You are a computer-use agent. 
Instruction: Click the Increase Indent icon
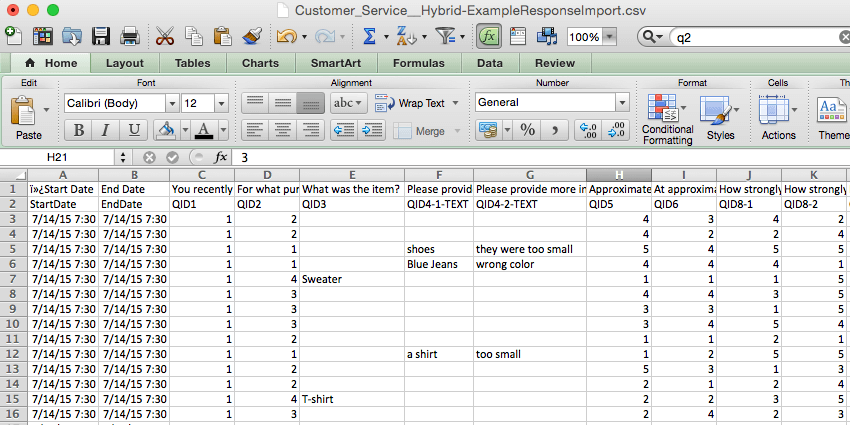pos(371,130)
